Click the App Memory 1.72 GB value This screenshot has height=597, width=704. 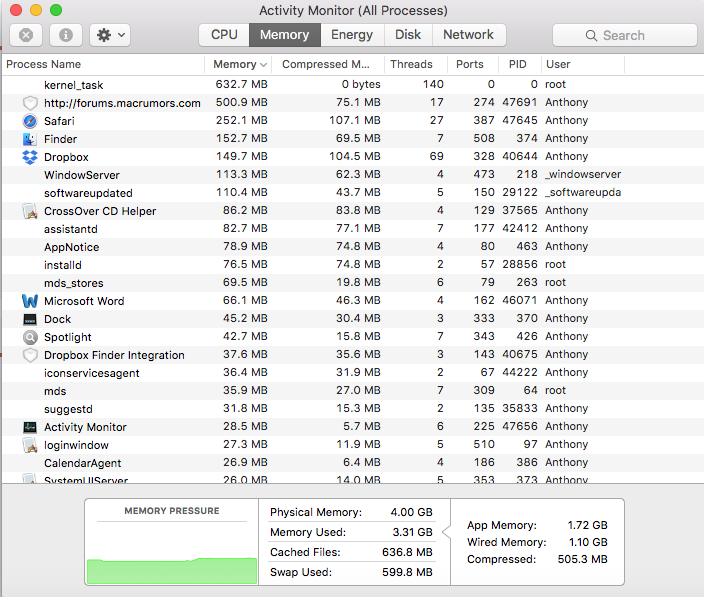coord(587,525)
